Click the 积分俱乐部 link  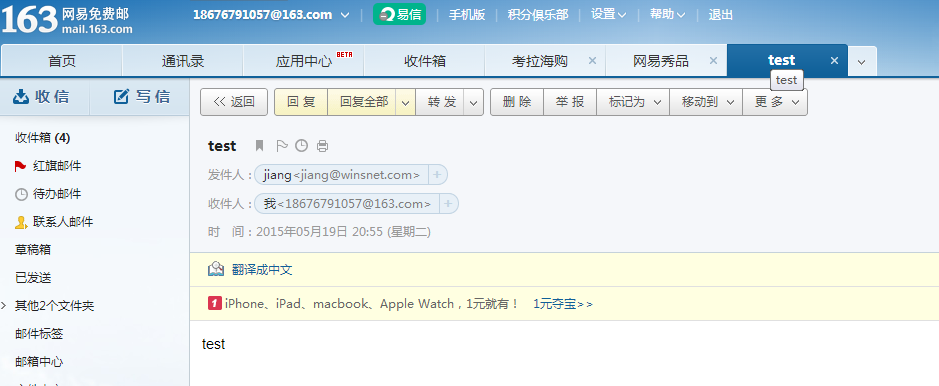(x=538, y=15)
